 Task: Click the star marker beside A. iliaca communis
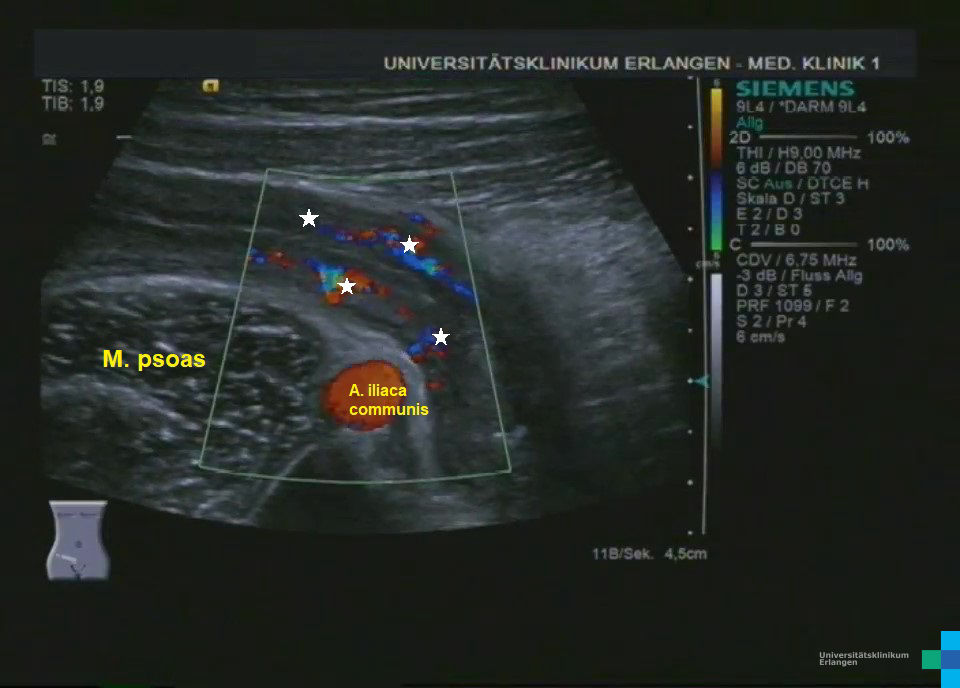click(441, 337)
